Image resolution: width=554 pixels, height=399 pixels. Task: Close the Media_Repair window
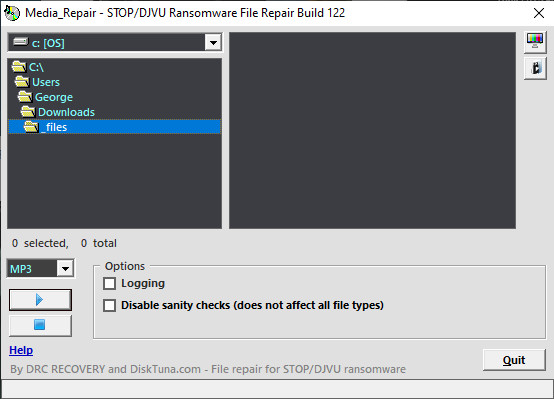[539, 13]
